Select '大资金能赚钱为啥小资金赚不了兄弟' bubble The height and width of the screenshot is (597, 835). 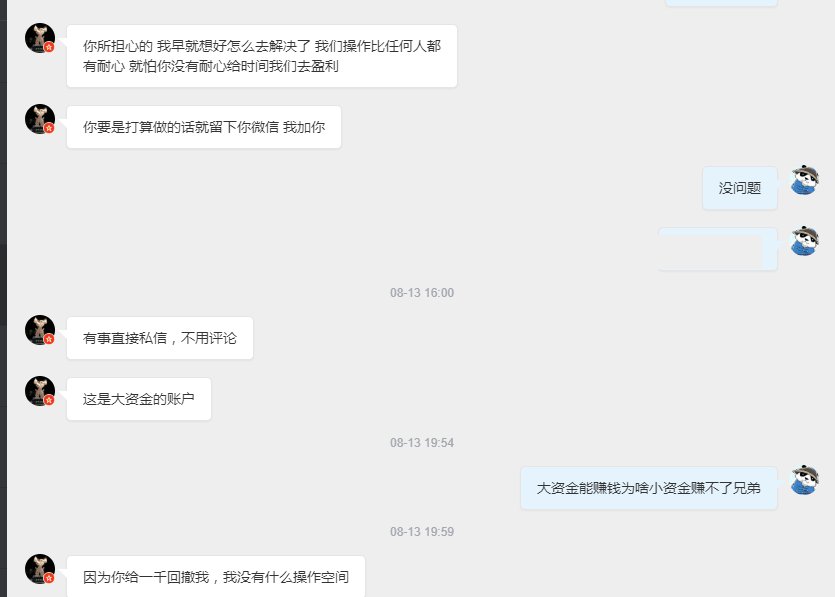[649, 488]
